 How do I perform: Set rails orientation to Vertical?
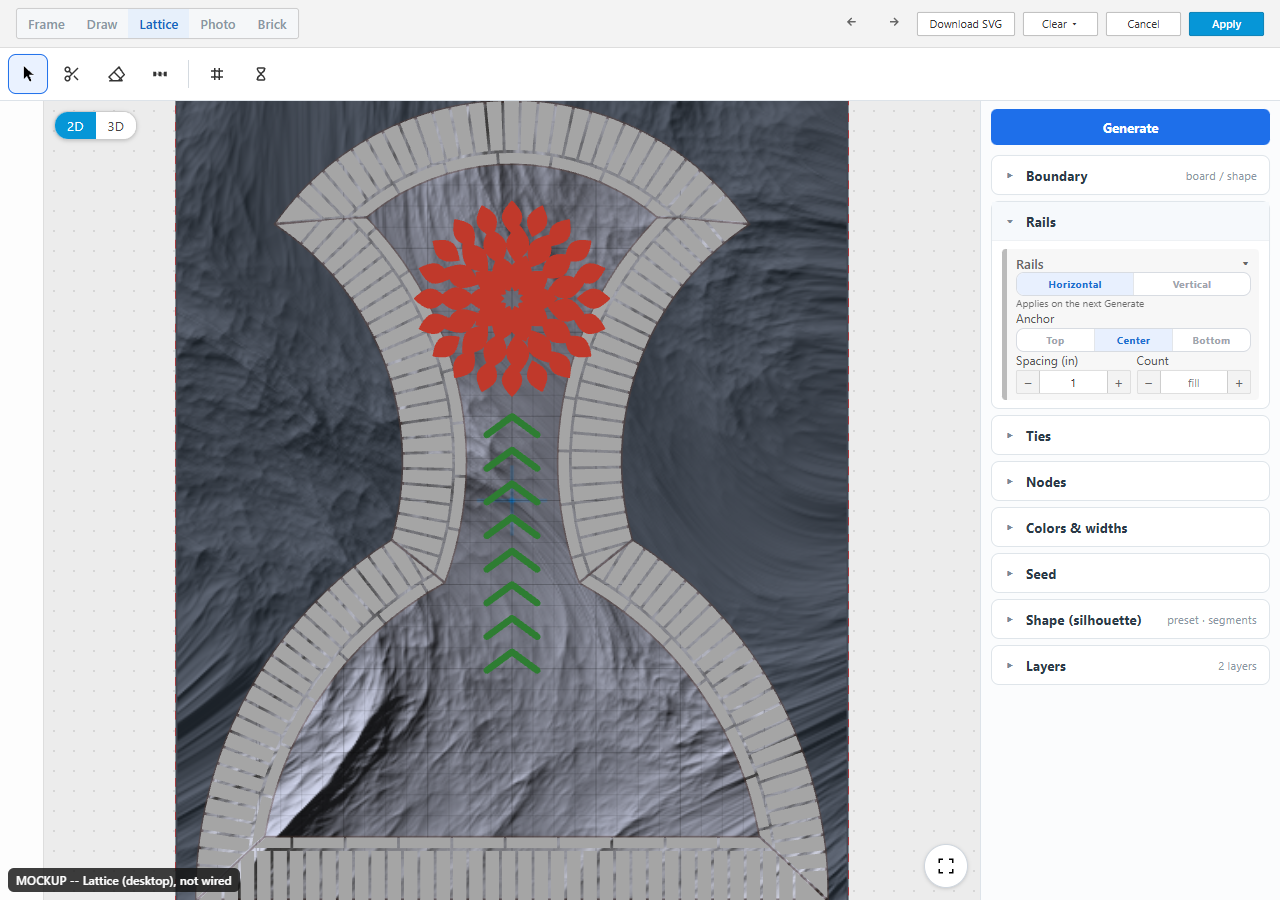pyautogui.click(x=1192, y=285)
